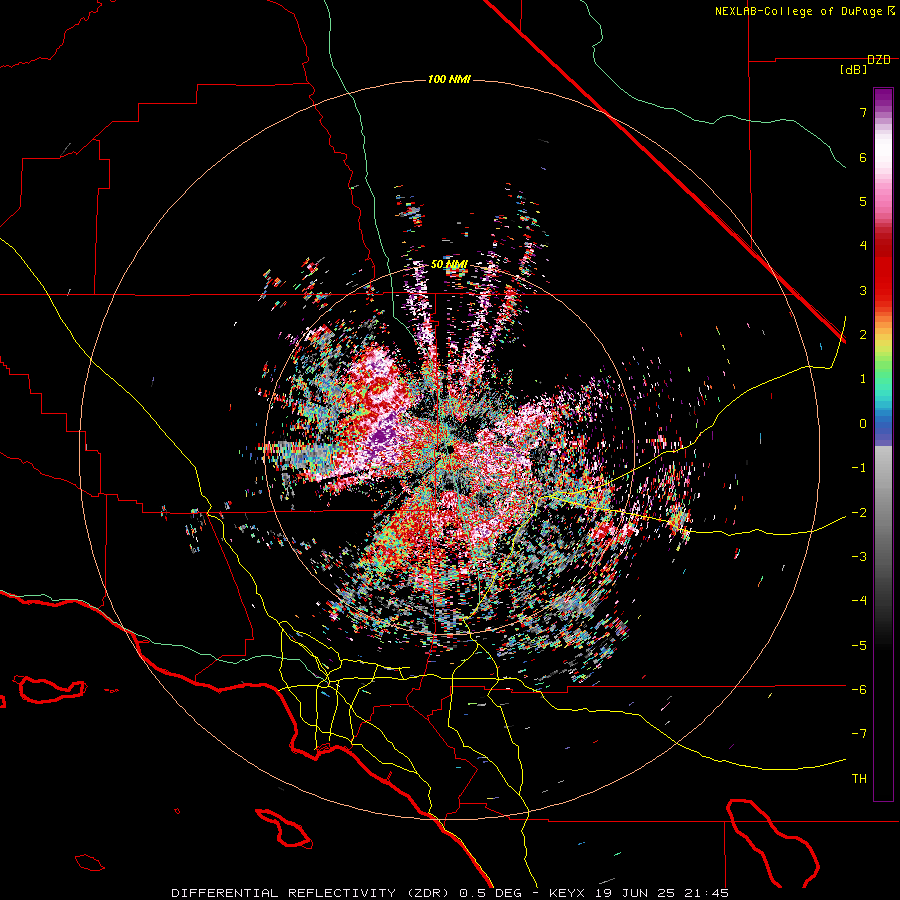Click the -4 value on the color scale
900x900 pixels.
[x=859, y=601]
